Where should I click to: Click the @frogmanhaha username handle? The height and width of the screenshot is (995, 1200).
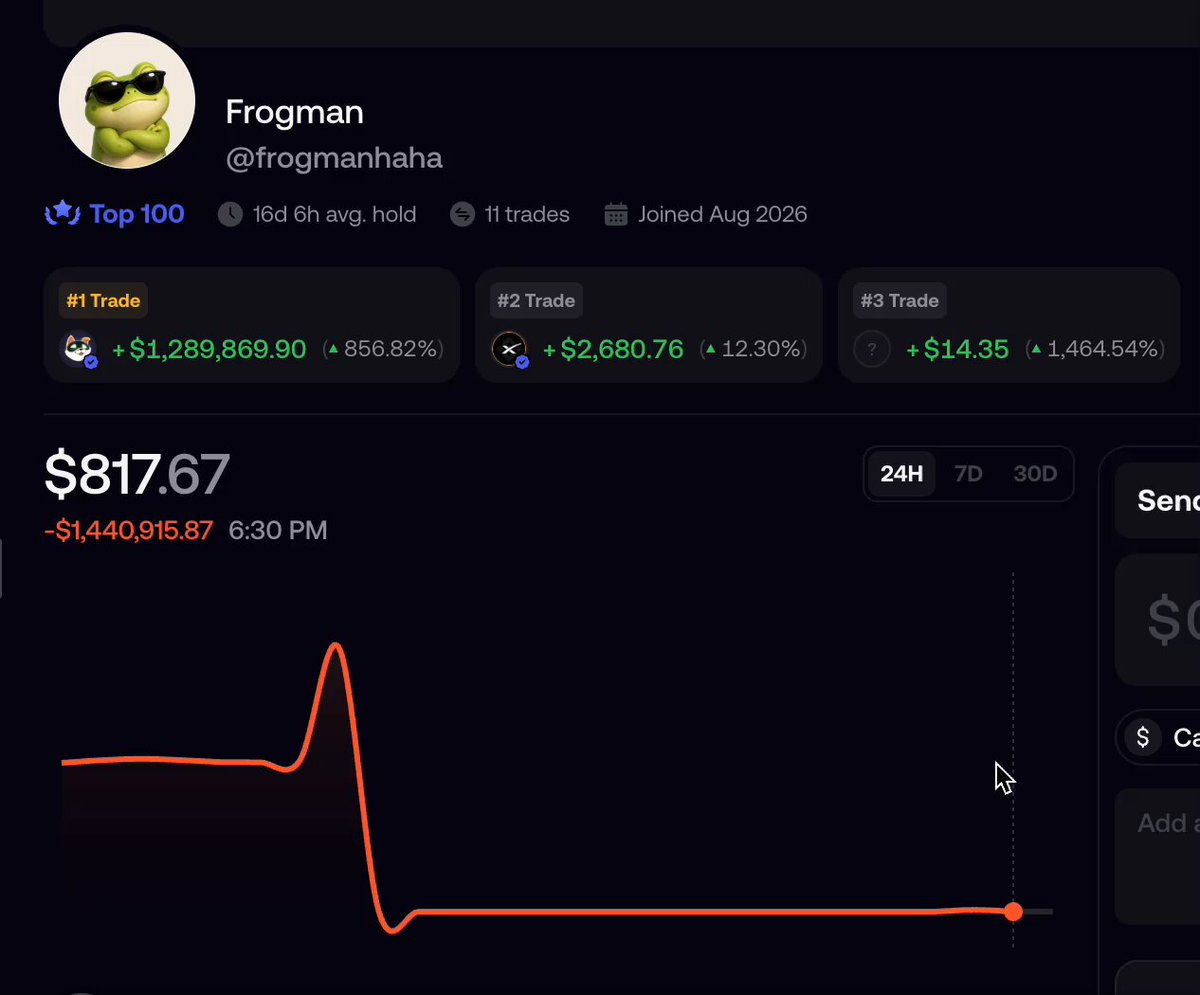tap(334, 158)
